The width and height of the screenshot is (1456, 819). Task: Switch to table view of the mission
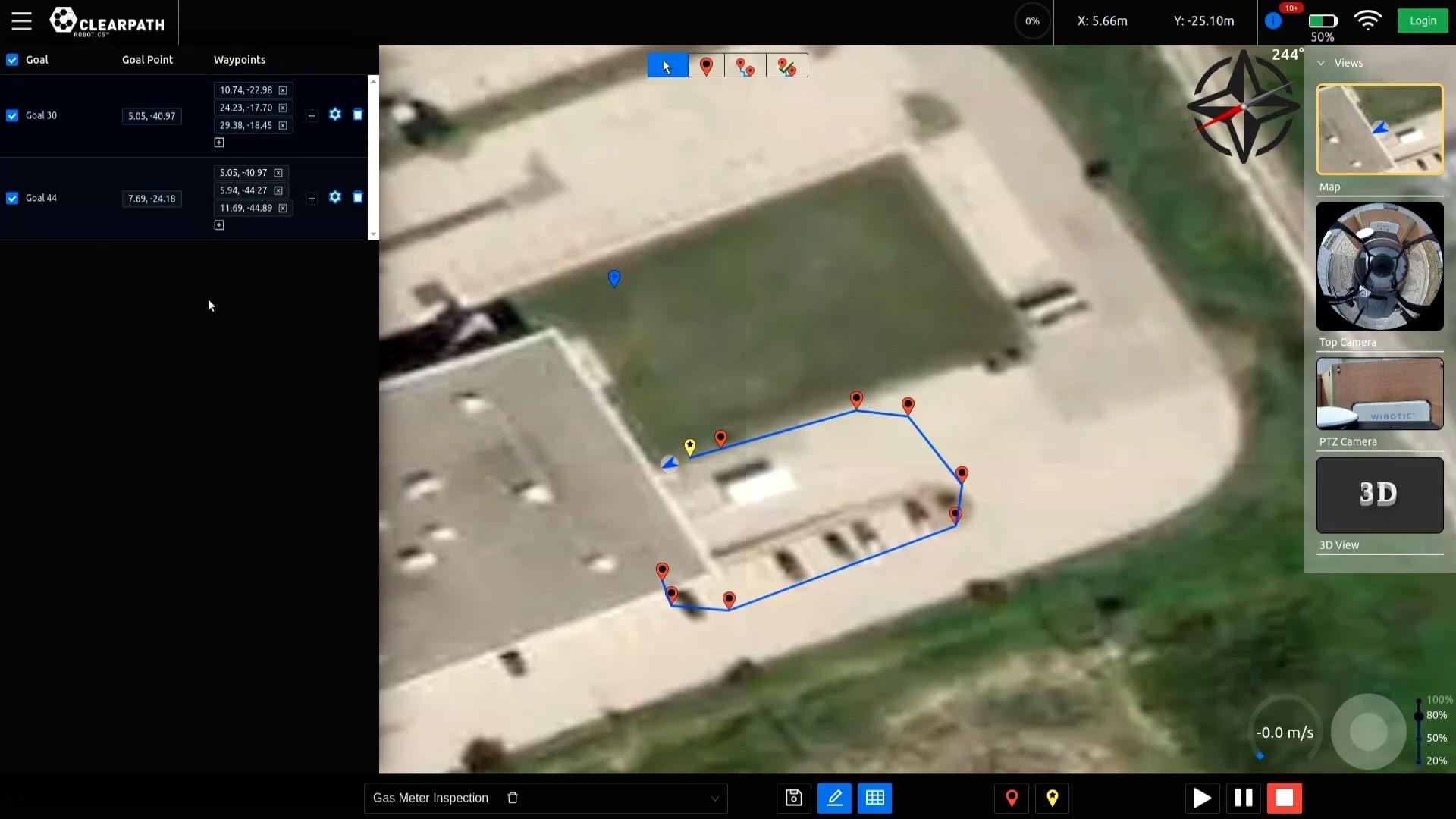pos(875,798)
